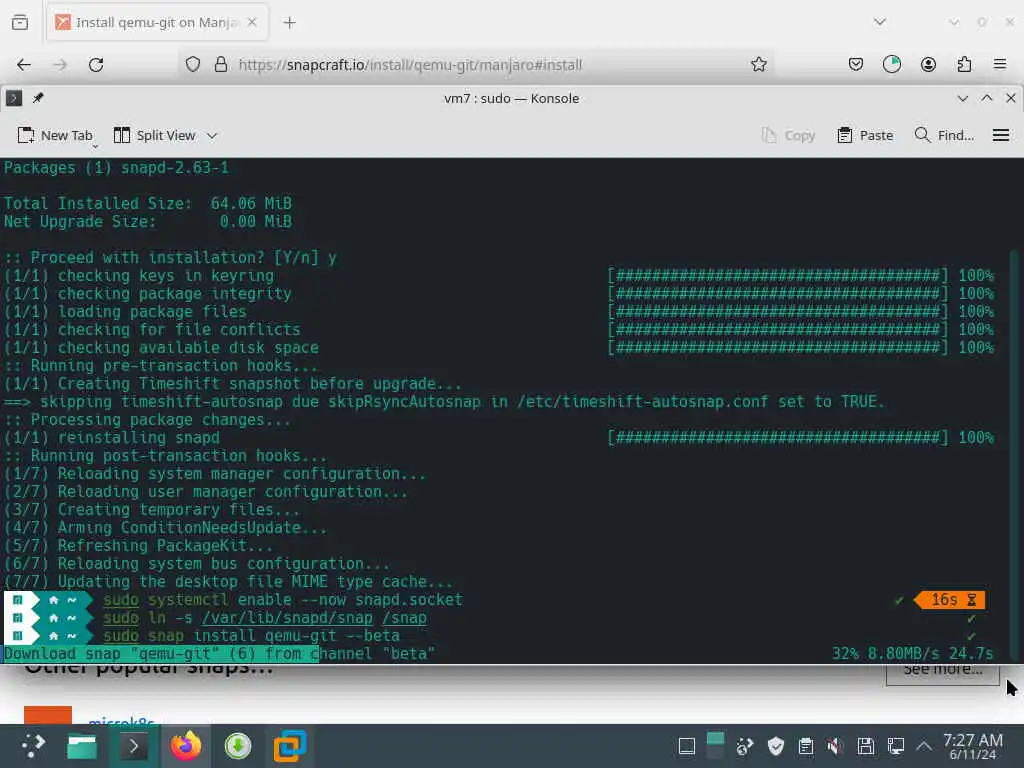
Task: Open Firefox application hamburger menu
Action: [x=1000, y=64]
